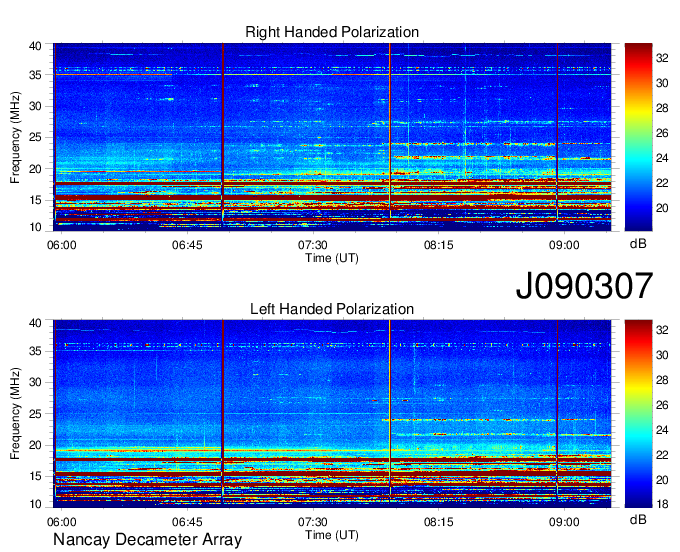Click the 30 MHz tick on upper plot

point(36,106)
